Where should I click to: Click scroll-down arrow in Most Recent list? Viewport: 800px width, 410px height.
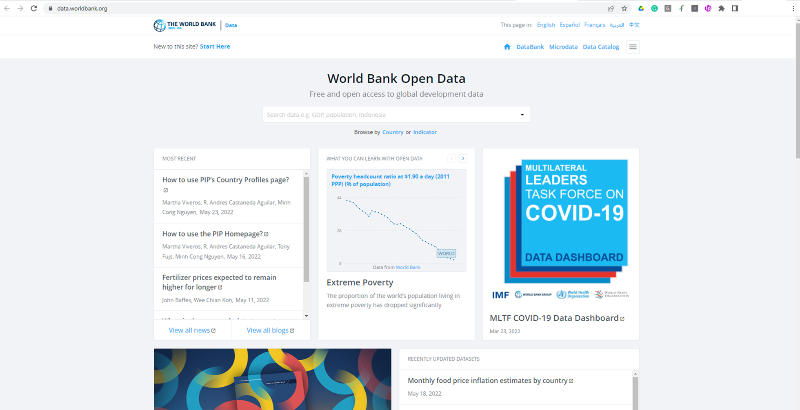[306, 316]
